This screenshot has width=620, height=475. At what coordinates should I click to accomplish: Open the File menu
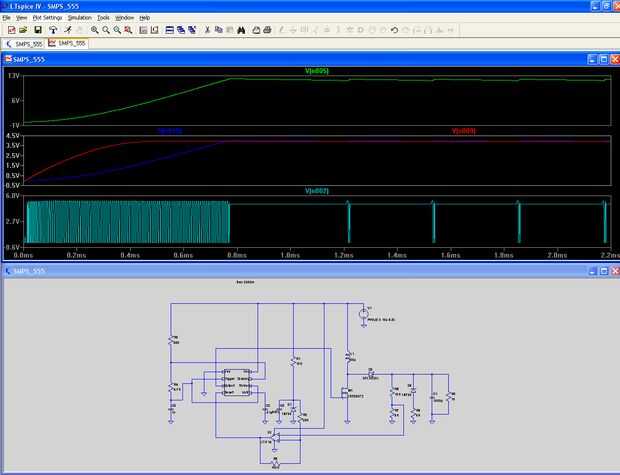(7, 18)
